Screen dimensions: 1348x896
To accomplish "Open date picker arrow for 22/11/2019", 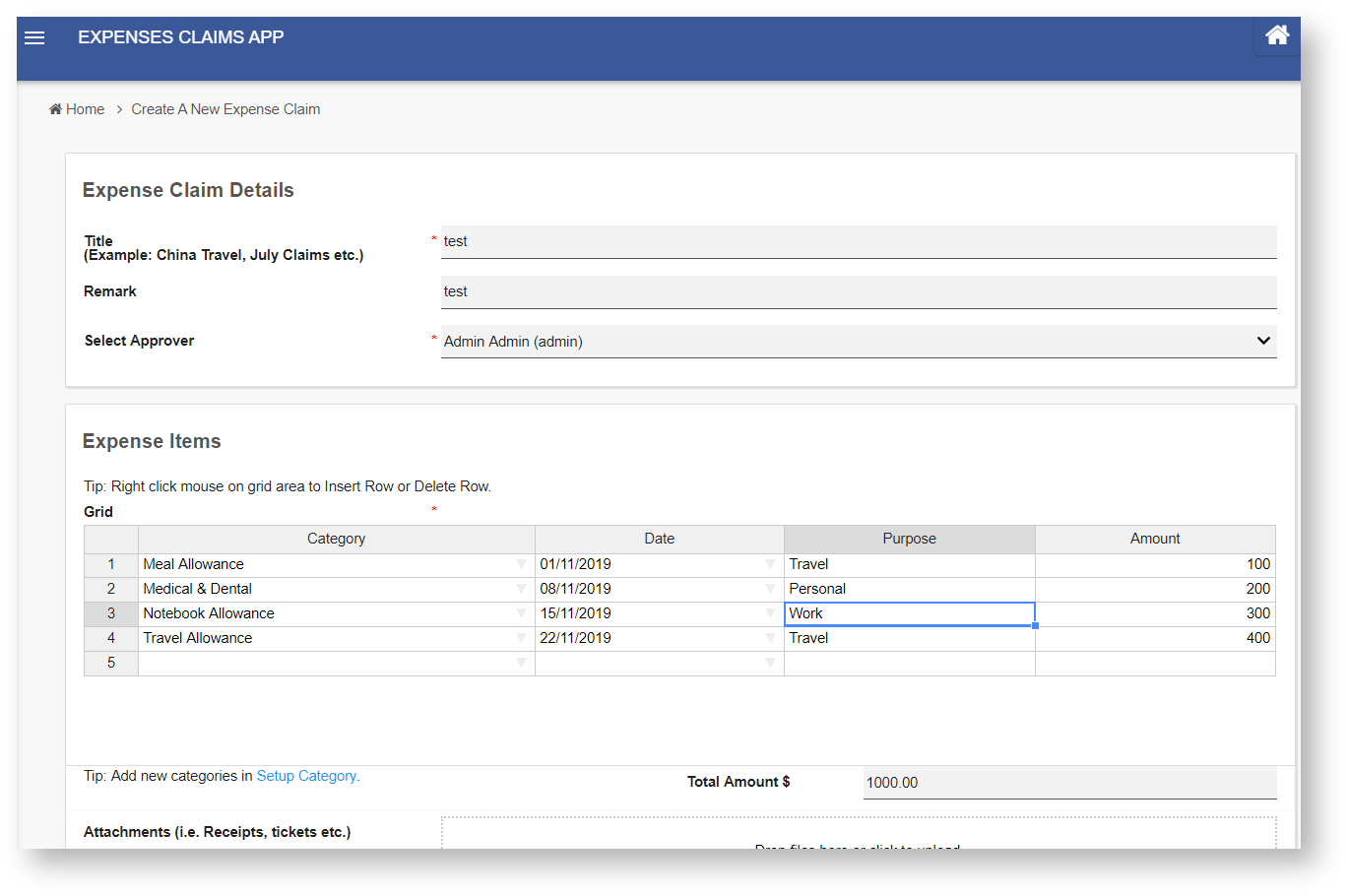I will [770, 638].
